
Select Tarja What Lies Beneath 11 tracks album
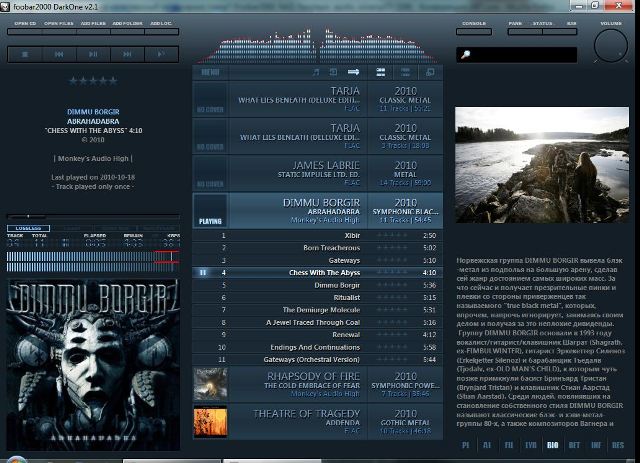318,99
